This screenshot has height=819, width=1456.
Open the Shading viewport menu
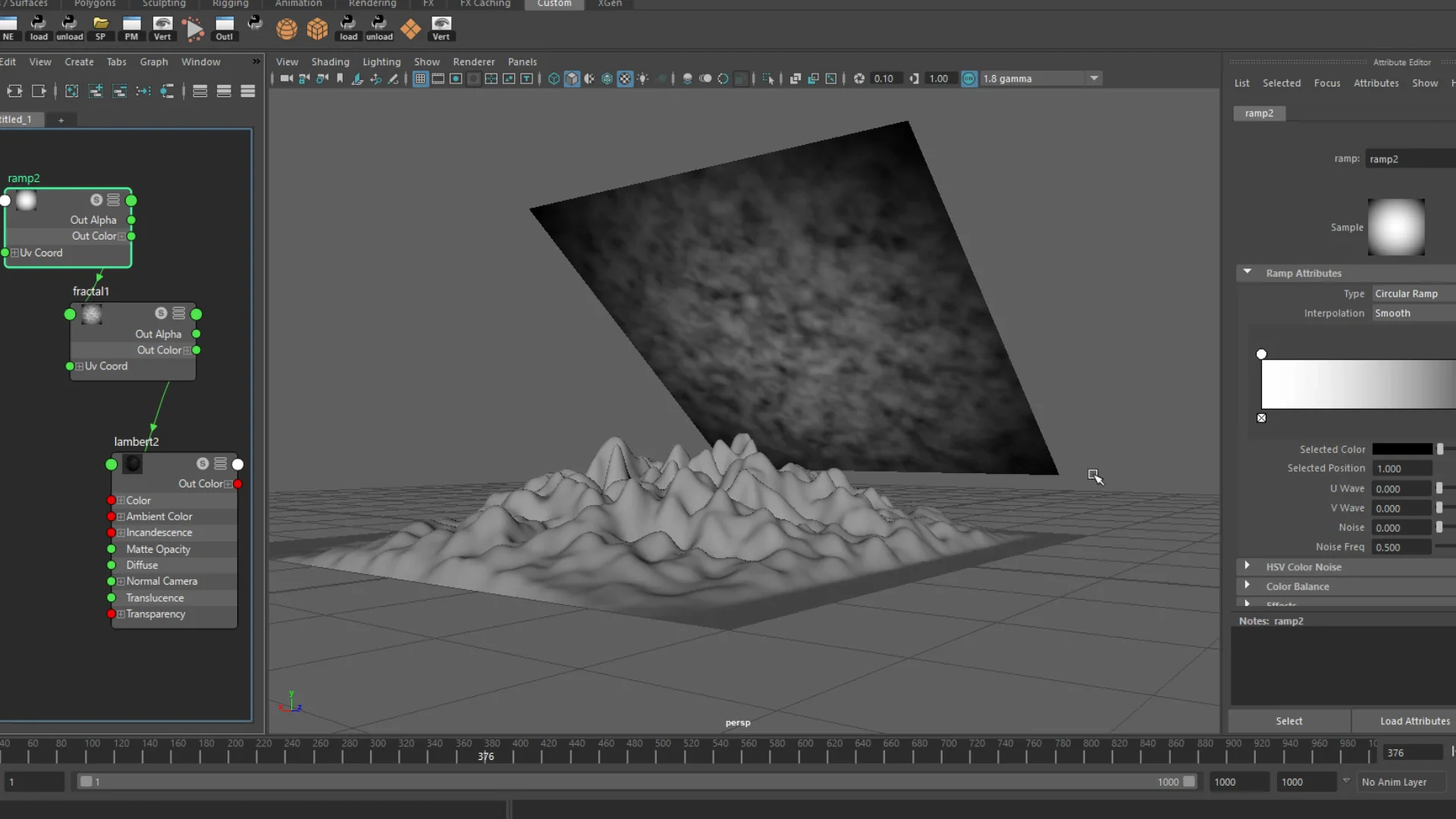click(330, 62)
